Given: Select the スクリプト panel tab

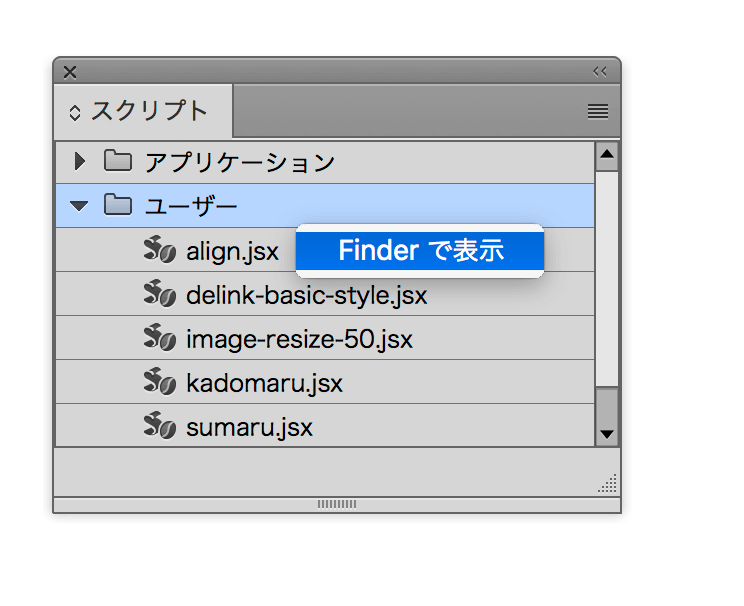Looking at the screenshot, I should click(143, 112).
